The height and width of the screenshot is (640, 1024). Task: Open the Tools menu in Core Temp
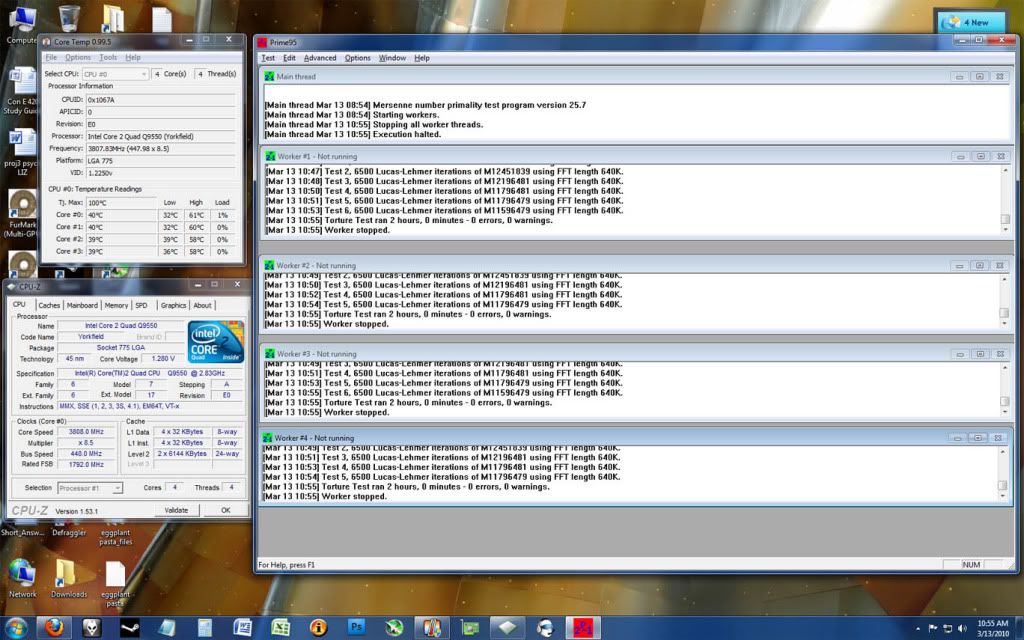(108, 57)
